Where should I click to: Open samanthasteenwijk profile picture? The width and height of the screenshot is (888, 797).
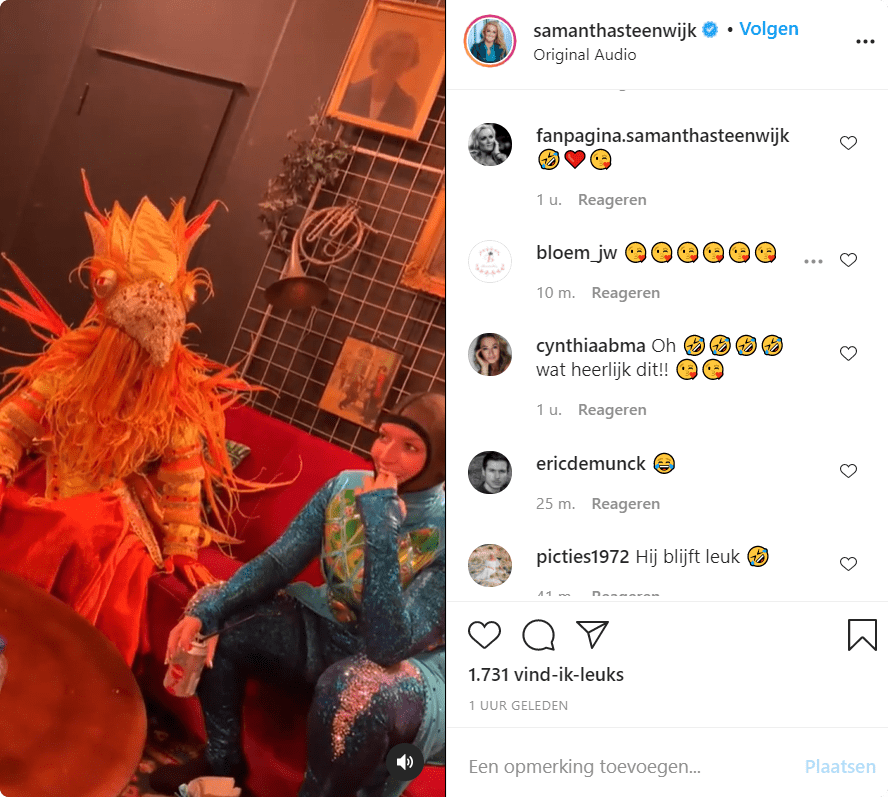(490, 41)
